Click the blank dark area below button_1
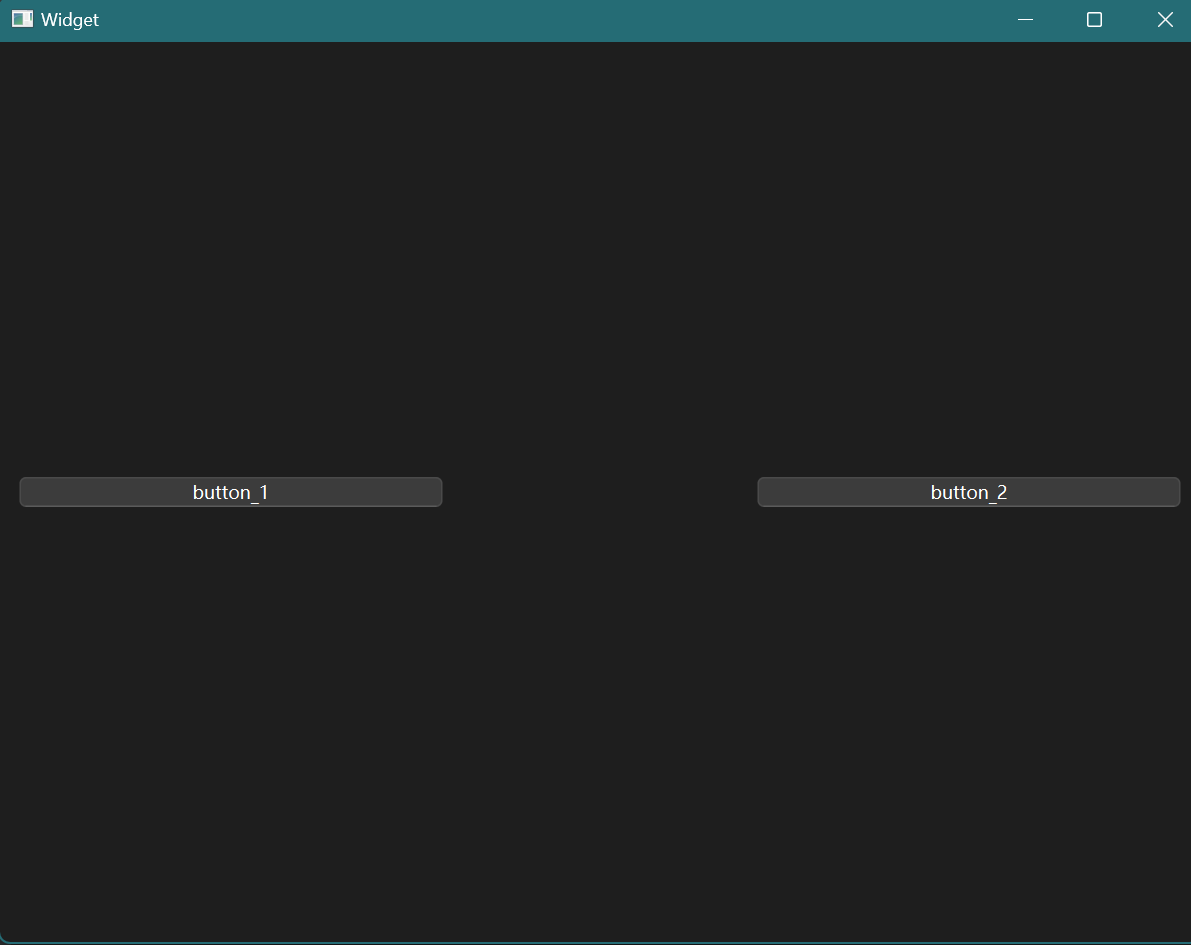 click(231, 720)
